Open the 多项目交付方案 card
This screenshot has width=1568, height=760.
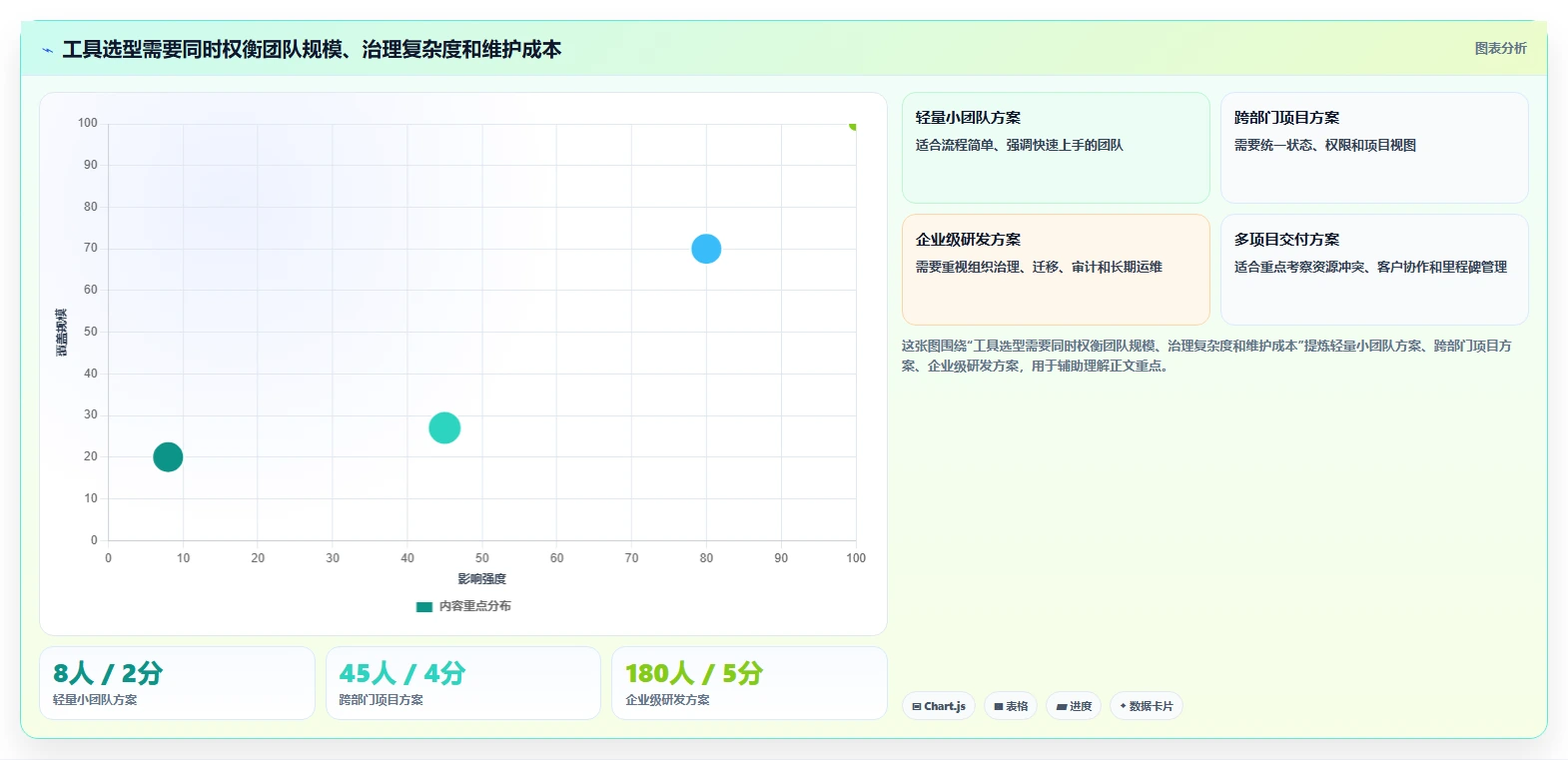point(1374,270)
